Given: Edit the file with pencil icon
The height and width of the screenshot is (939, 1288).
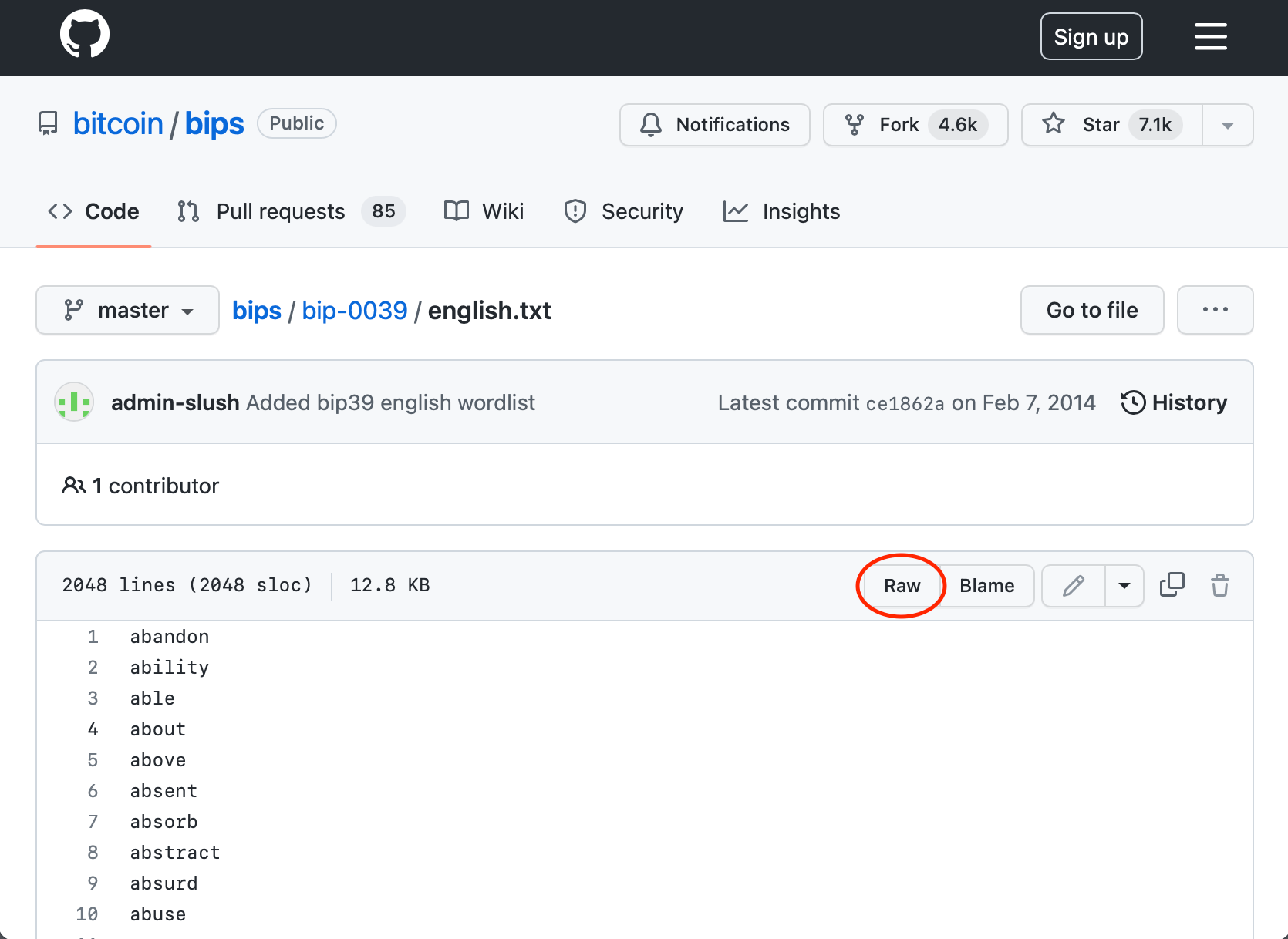Looking at the screenshot, I should [x=1074, y=586].
